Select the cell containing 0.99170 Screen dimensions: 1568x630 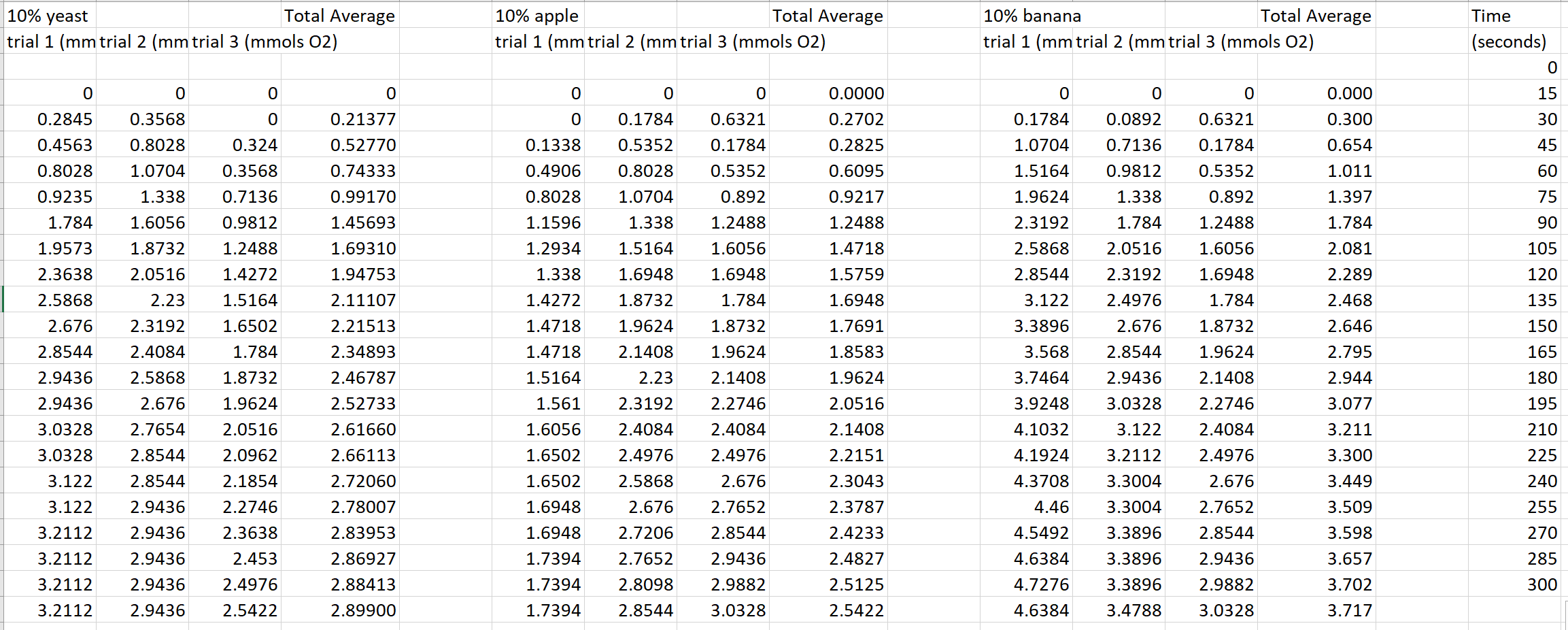tap(340, 197)
